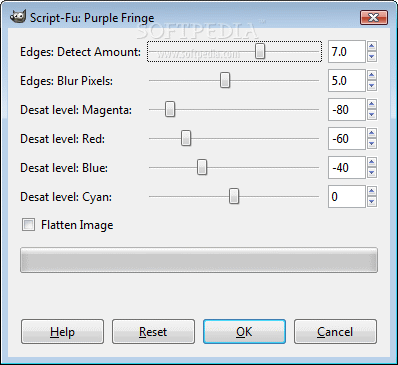The height and width of the screenshot is (365, 398).
Task: Open the Help button
Action: point(62,332)
